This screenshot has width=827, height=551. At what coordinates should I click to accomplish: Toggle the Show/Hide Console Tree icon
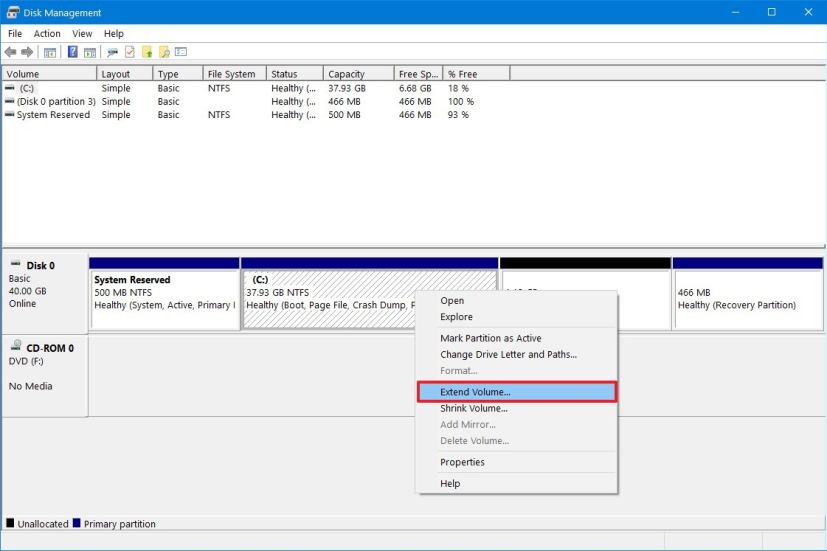click(x=50, y=52)
